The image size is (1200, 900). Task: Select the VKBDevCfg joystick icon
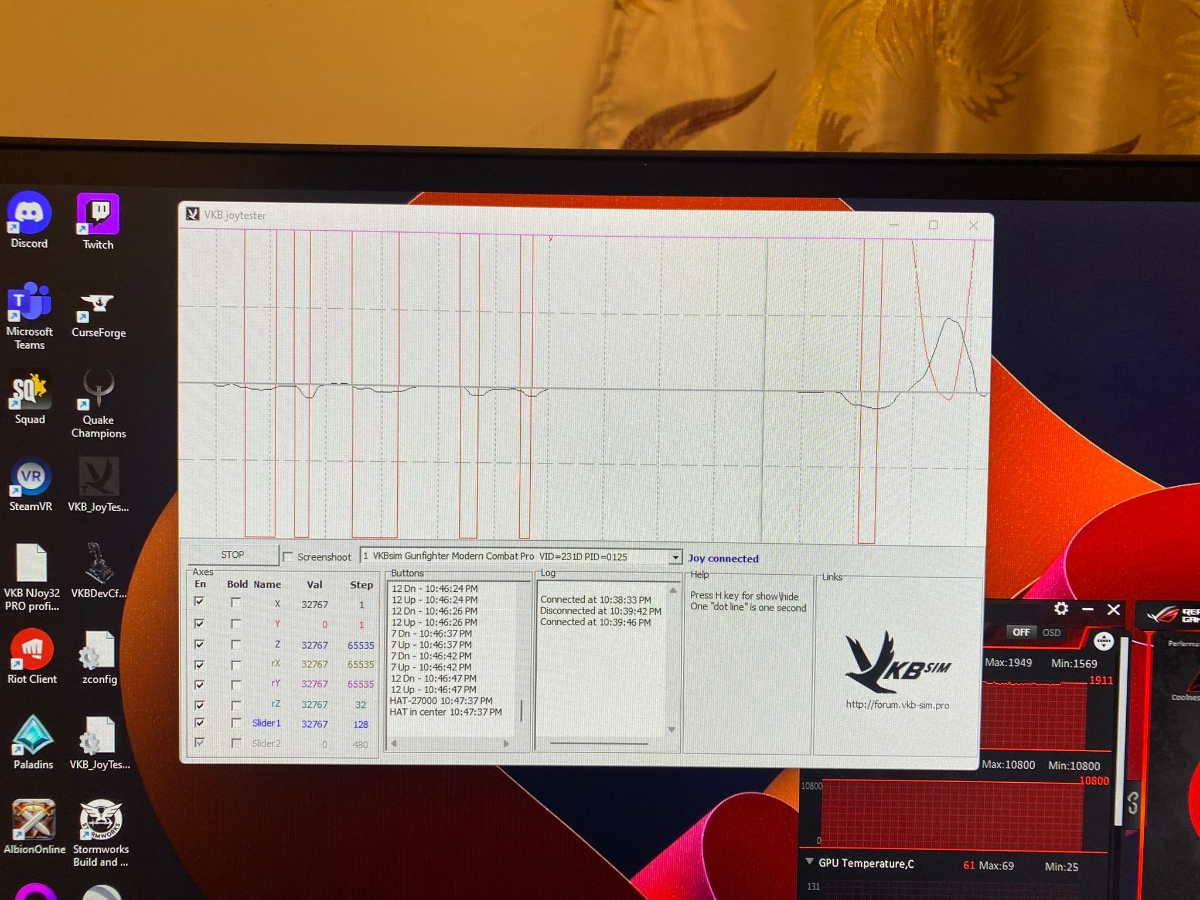tap(98, 564)
